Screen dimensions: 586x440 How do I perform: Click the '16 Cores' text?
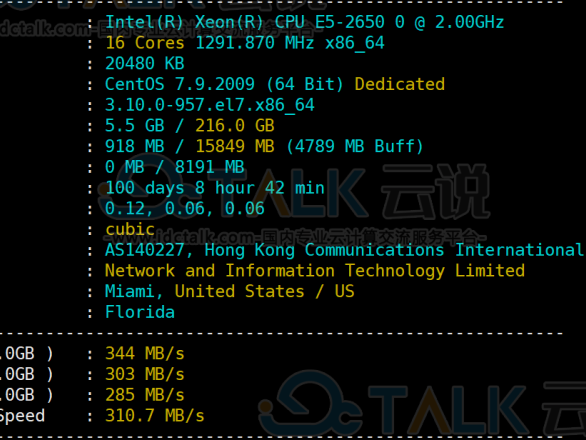click(x=145, y=43)
